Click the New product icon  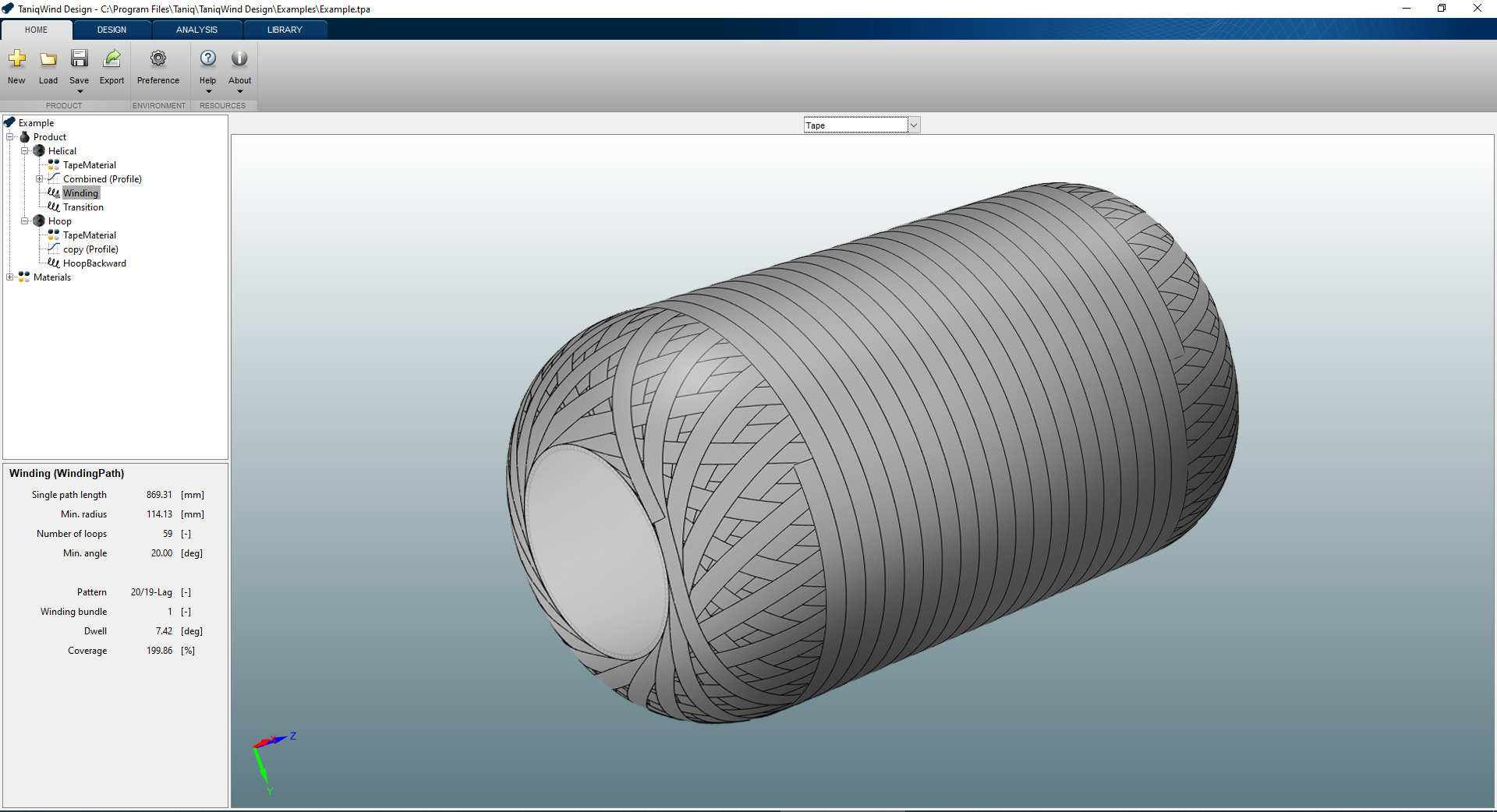(x=16, y=58)
